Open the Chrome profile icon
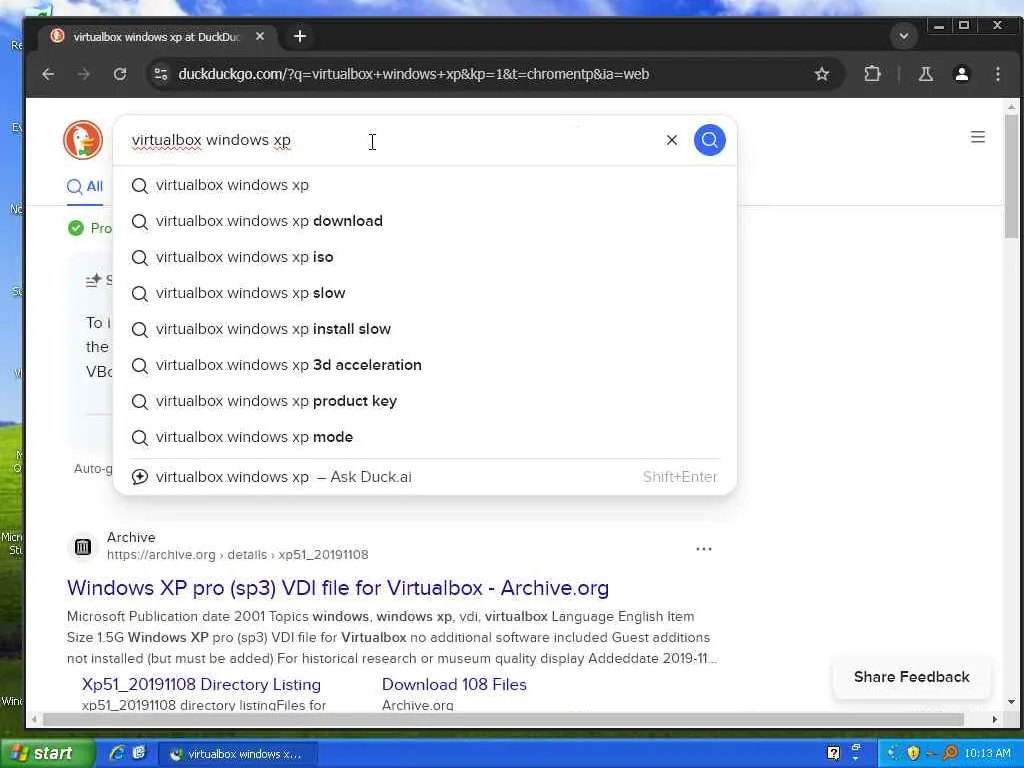This screenshot has width=1024, height=768. pos(961,74)
